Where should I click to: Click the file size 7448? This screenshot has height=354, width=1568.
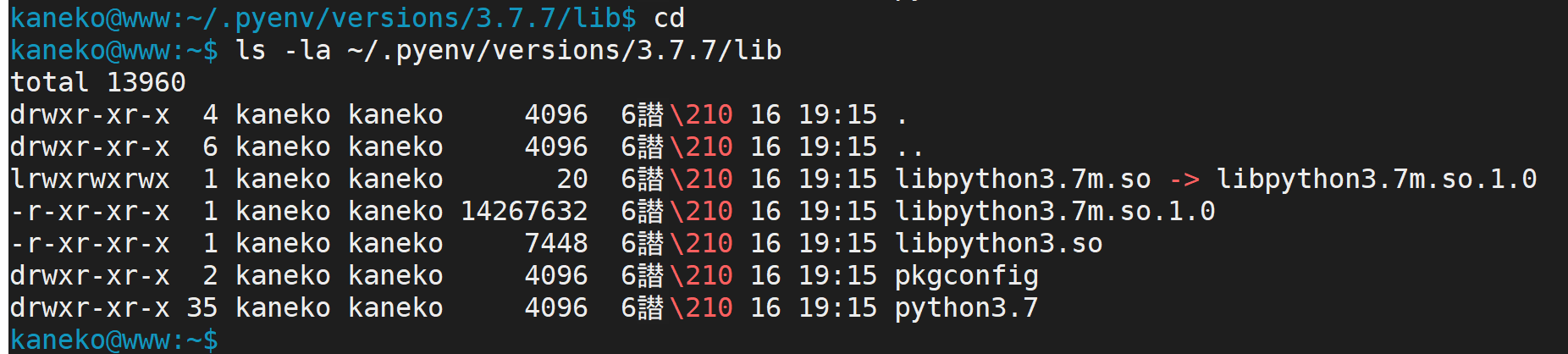click(556, 244)
